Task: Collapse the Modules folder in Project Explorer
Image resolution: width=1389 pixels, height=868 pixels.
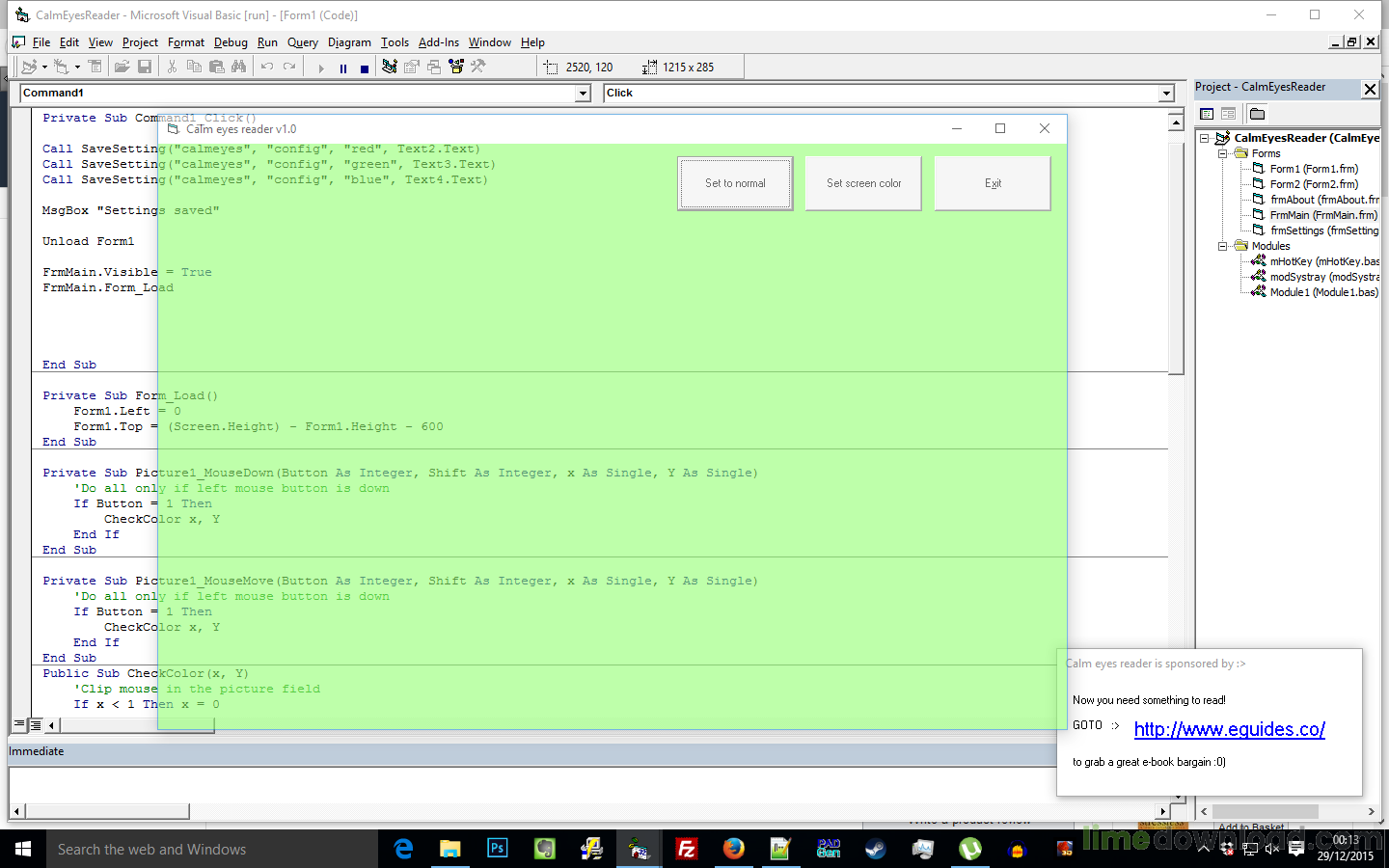Action: pyautogui.click(x=1222, y=245)
